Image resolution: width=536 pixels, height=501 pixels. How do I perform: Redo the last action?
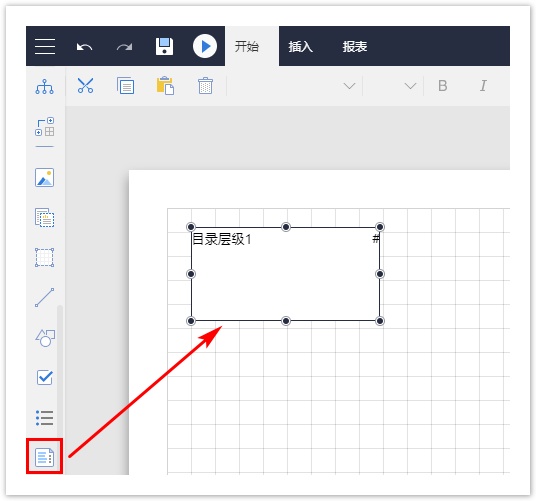124,46
